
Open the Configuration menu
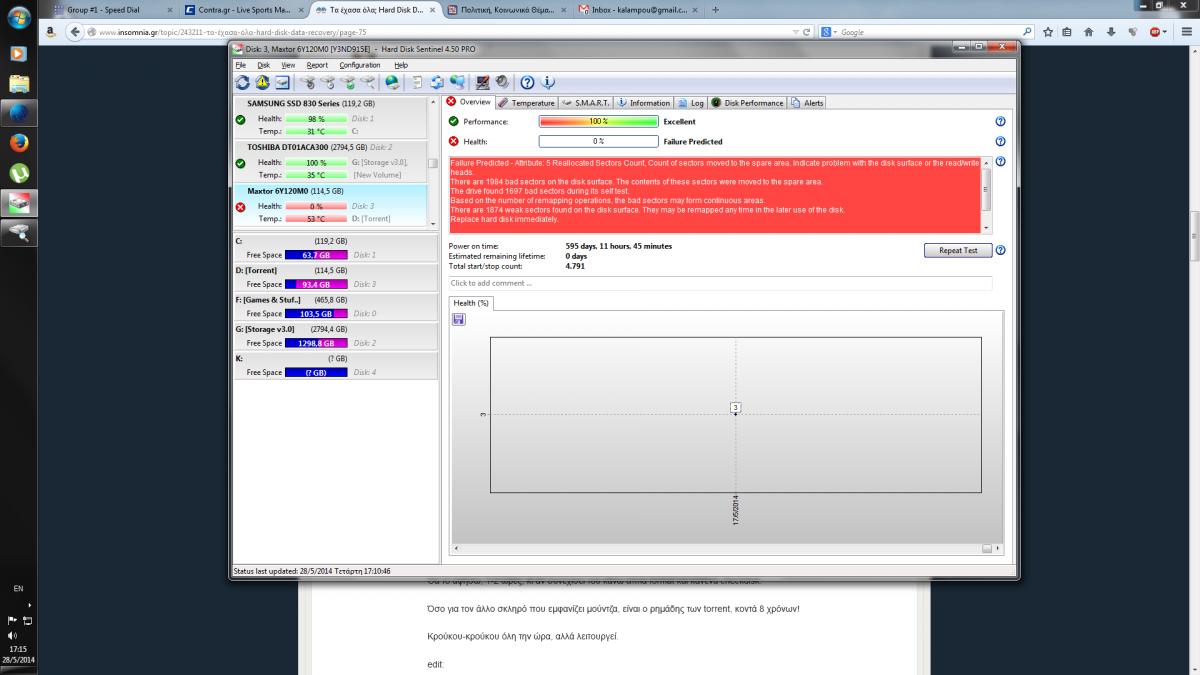pos(360,65)
